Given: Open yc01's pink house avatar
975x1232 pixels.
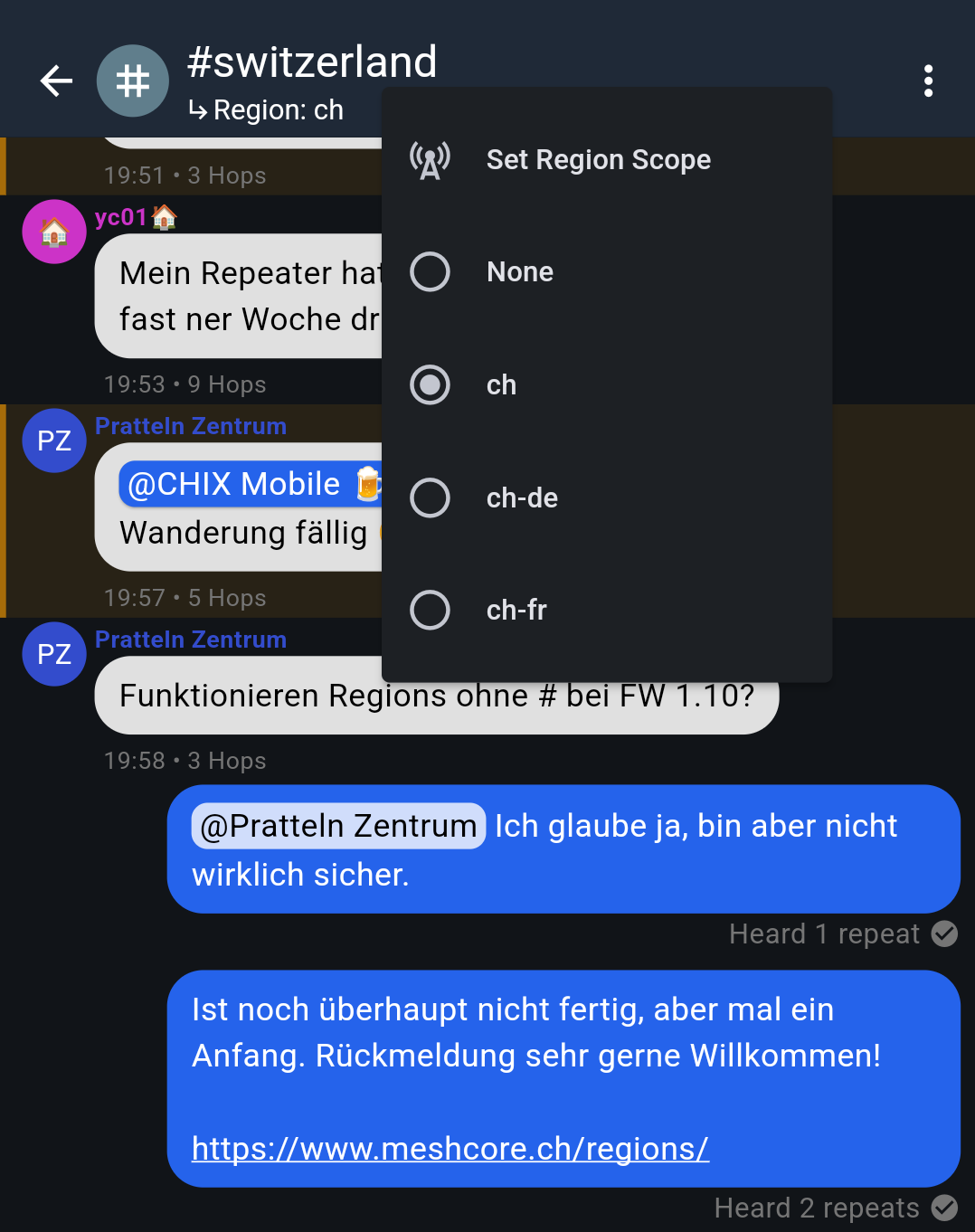Looking at the screenshot, I should point(54,232).
